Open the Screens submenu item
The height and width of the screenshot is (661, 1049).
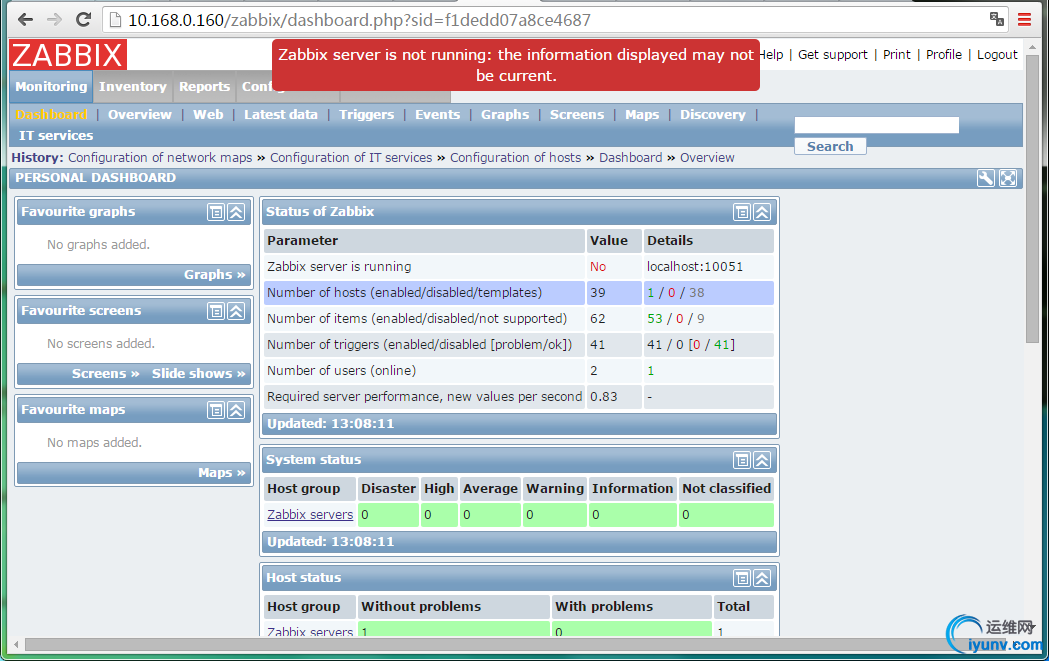click(x=577, y=114)
